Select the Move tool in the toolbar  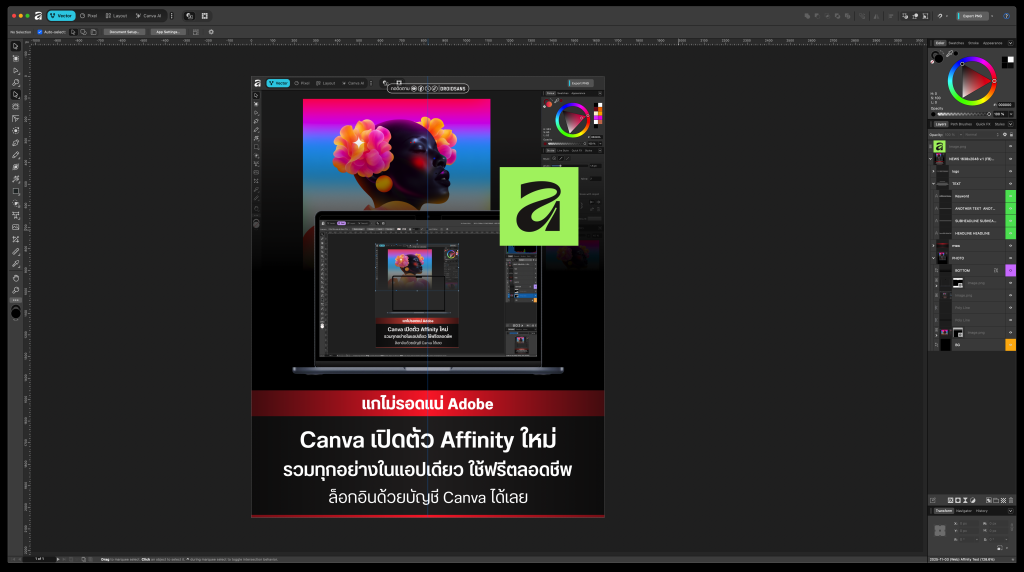click(16, 46)
